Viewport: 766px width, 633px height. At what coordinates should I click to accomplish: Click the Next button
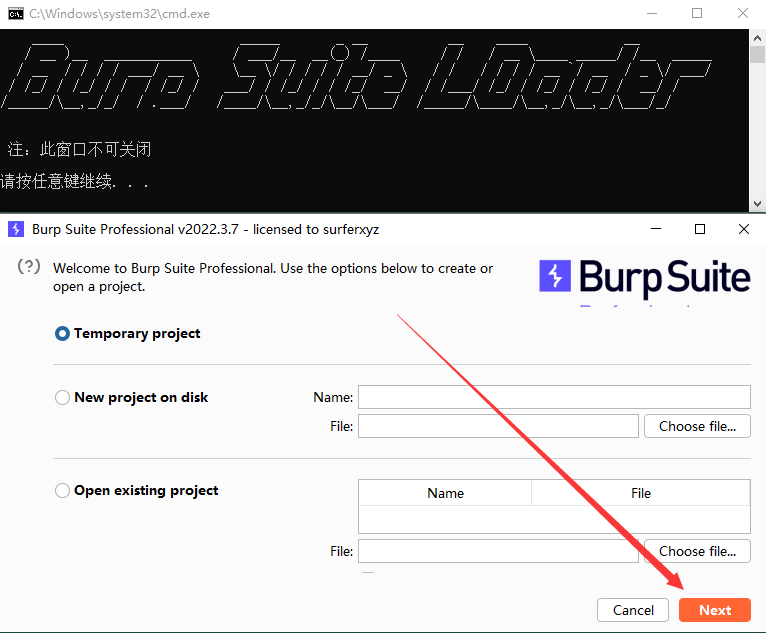point(714,610)
